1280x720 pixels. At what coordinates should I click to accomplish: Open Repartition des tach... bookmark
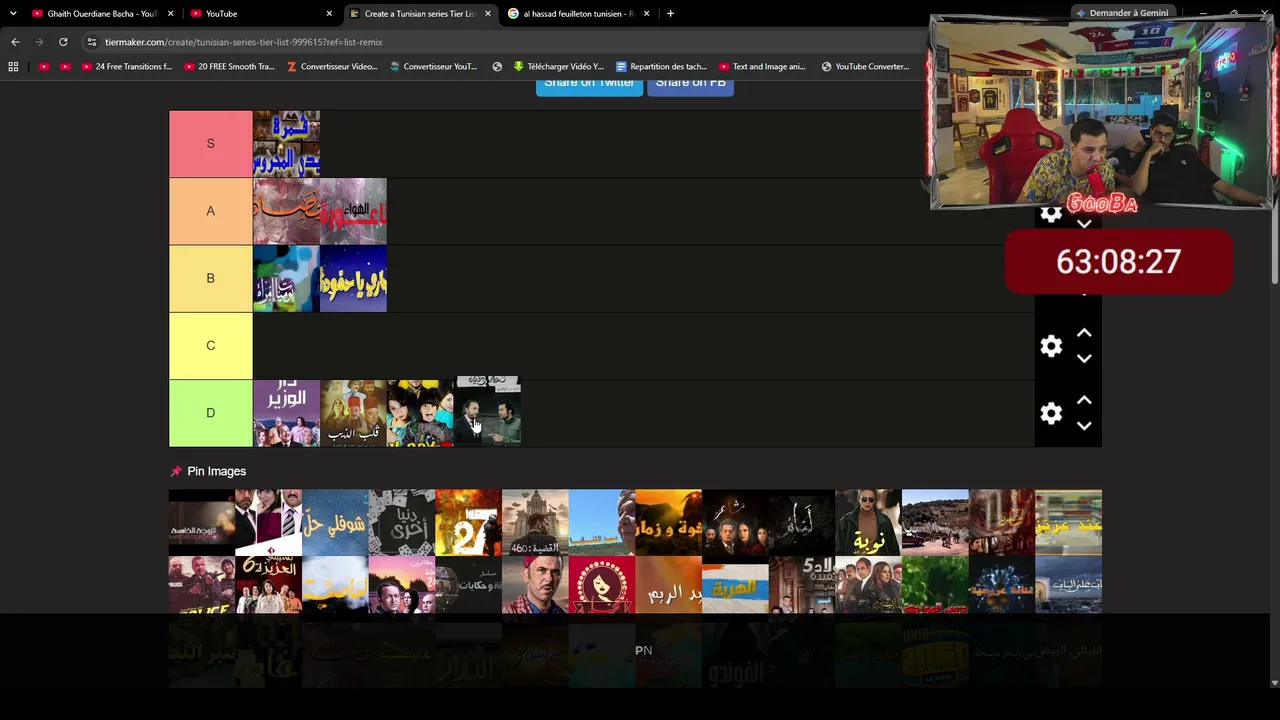tap(661, 67)
